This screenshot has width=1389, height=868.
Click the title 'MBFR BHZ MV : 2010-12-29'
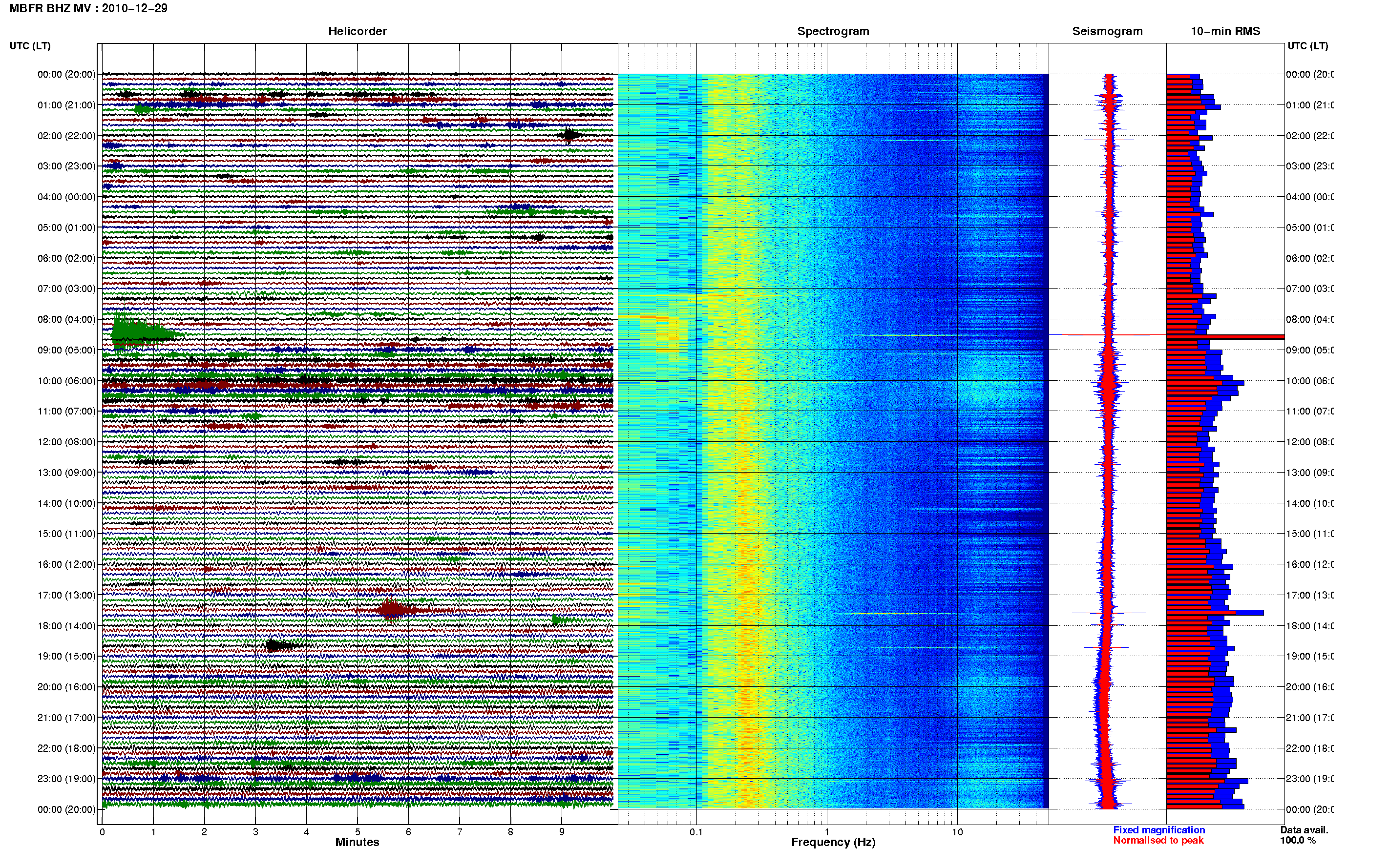point(88,8)
